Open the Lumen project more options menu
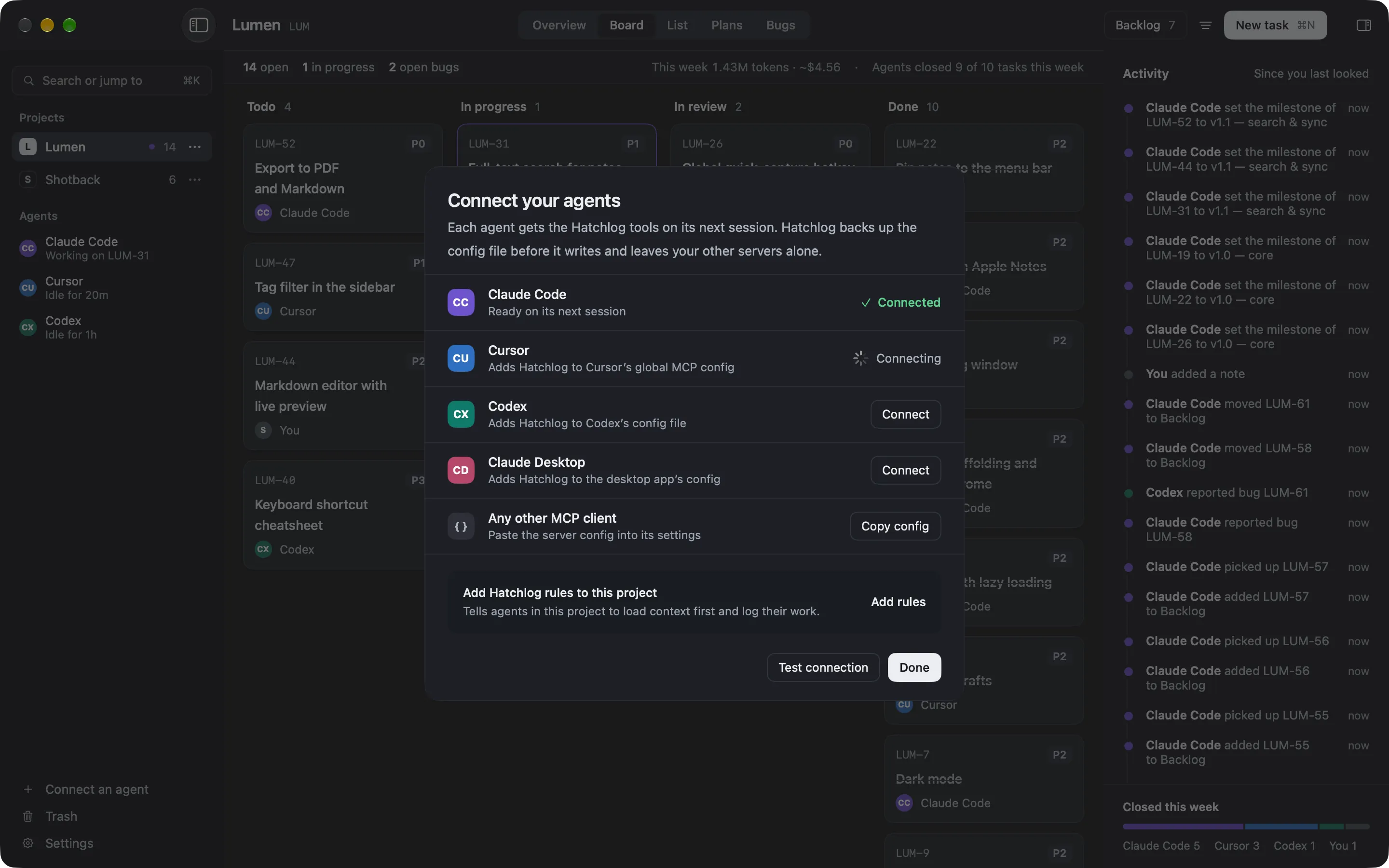Screen dimensions: 1389x868 [x=195, y=147]
